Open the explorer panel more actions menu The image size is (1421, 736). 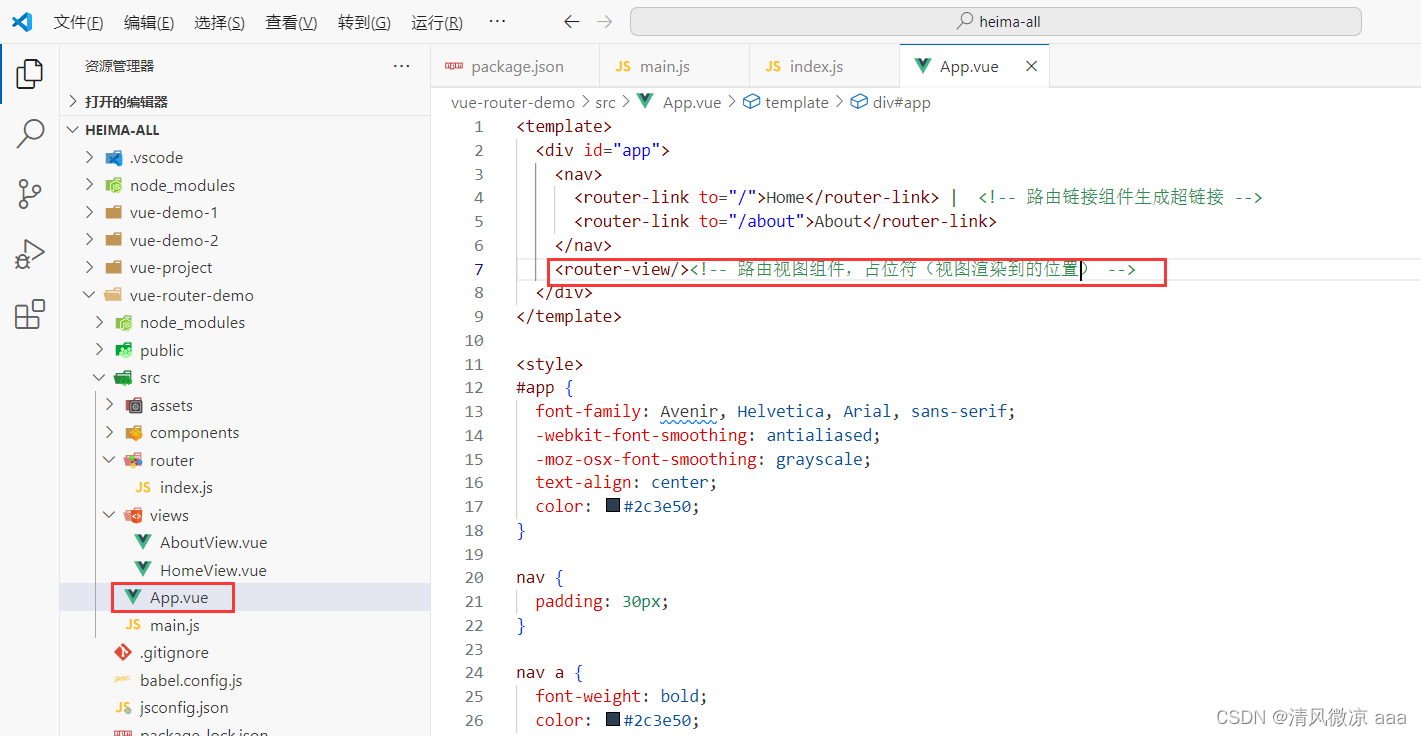click(401, 66)
